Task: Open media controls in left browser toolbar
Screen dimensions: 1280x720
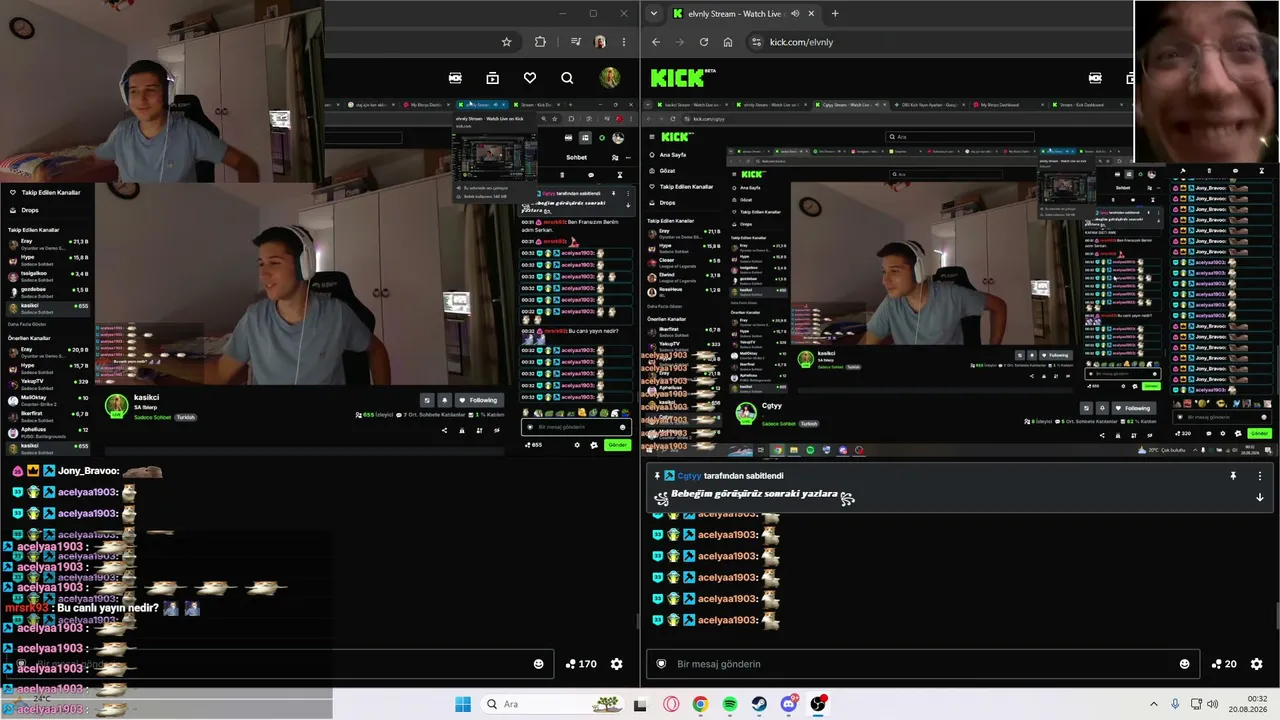Action: click(575, 42)
